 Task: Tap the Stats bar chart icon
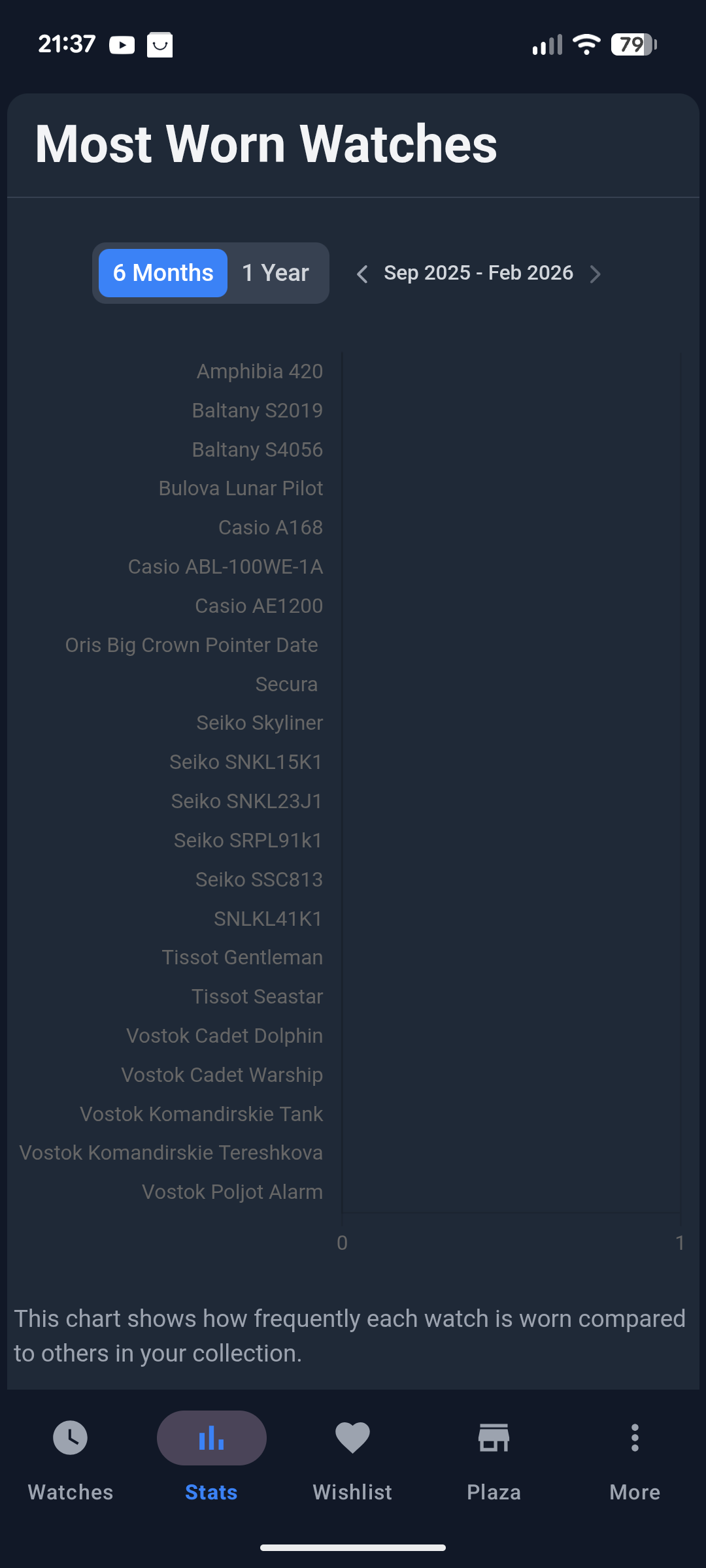(x=211, y=1438)
